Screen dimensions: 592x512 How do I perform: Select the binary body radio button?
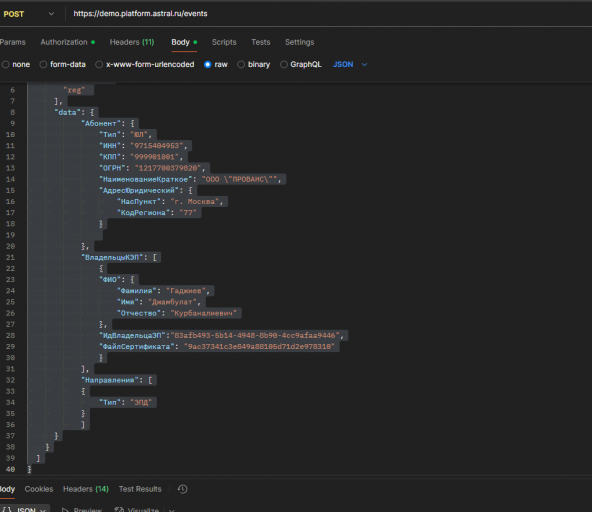pyautogui.click(x=241, y=65)
